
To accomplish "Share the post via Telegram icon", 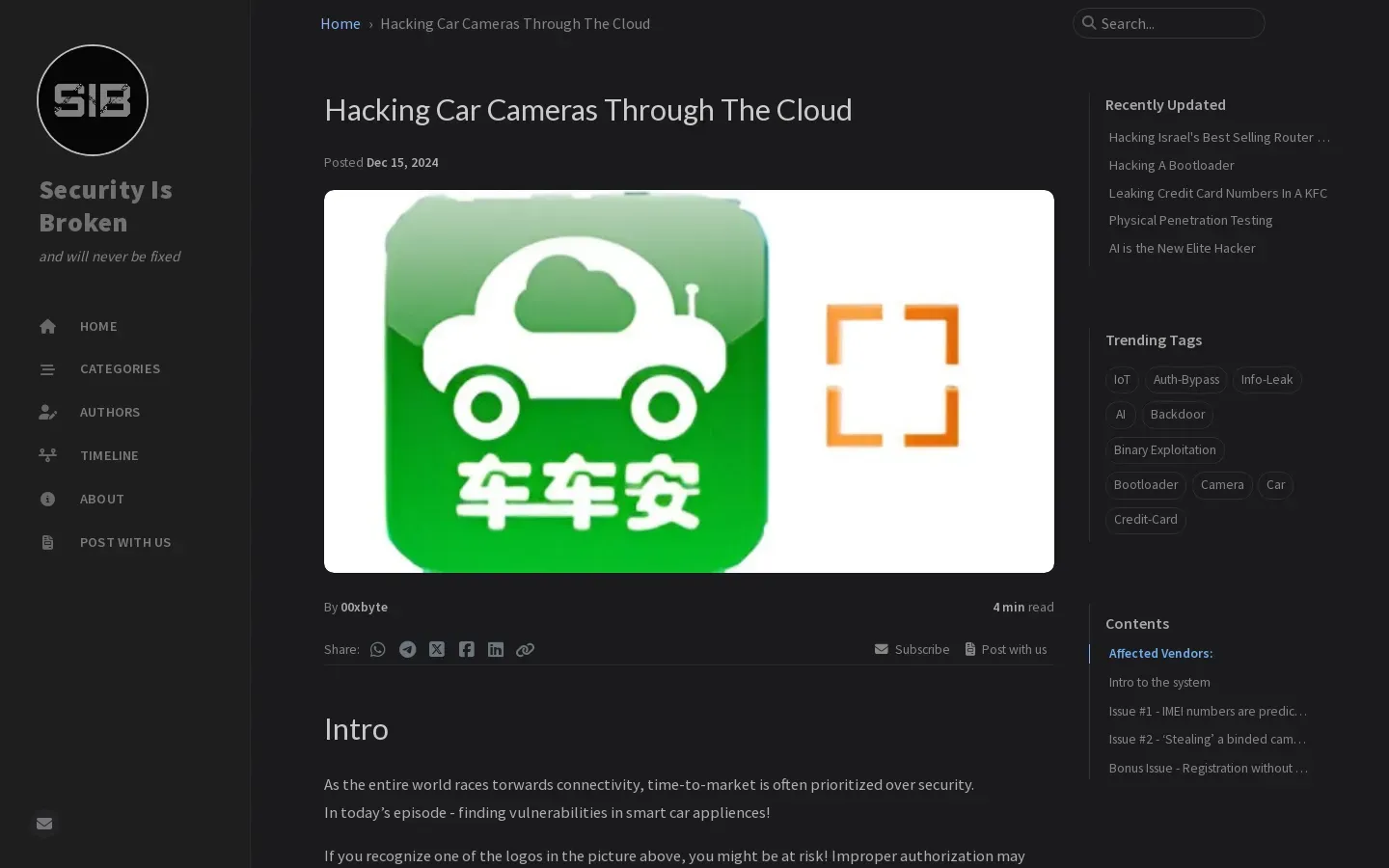I will [x=408, y=650].
